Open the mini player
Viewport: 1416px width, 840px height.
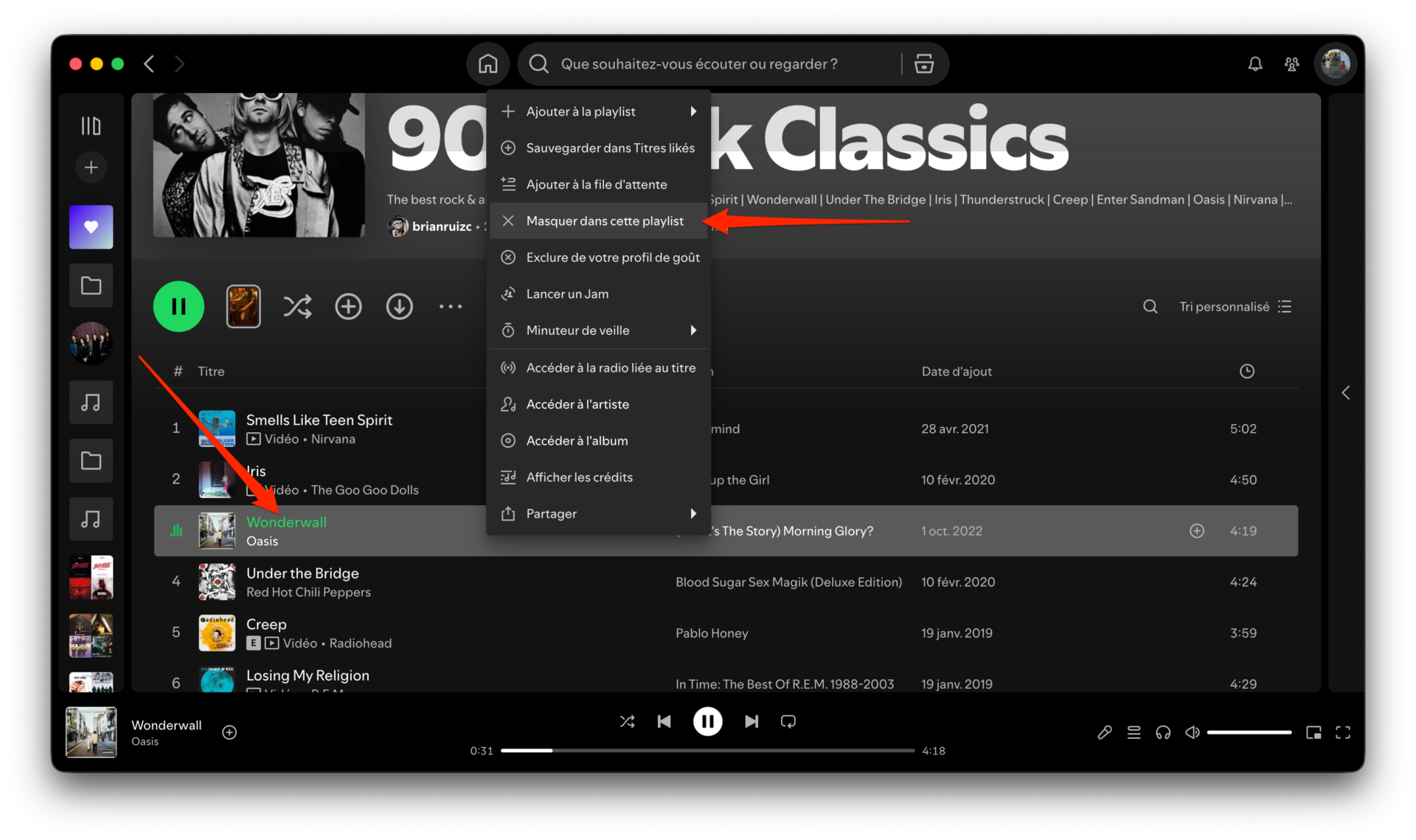[x=1313, y=732]
